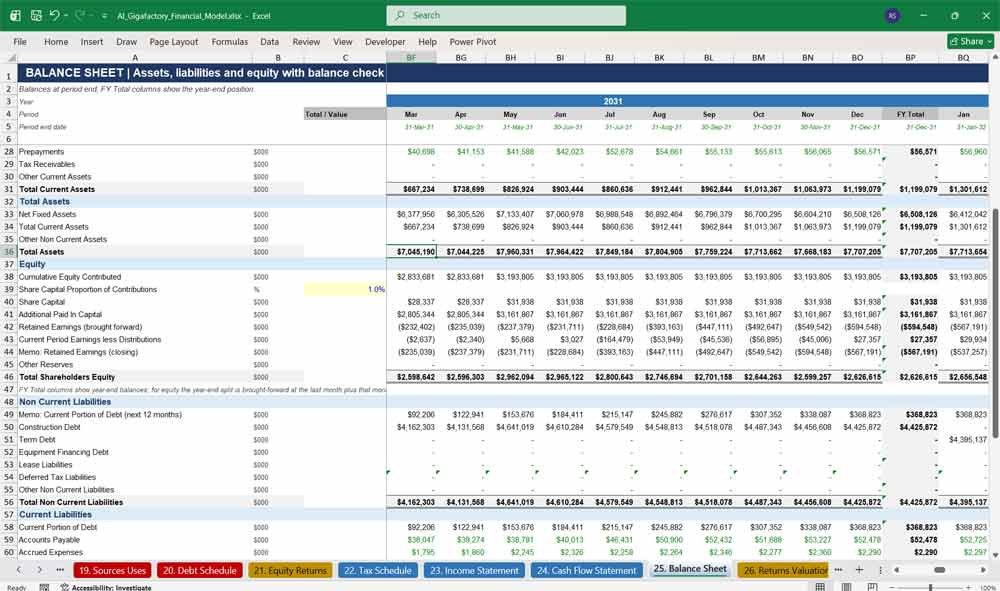Click the Excel app icon in title bar
1000x591 pixels.
point(15,15)
